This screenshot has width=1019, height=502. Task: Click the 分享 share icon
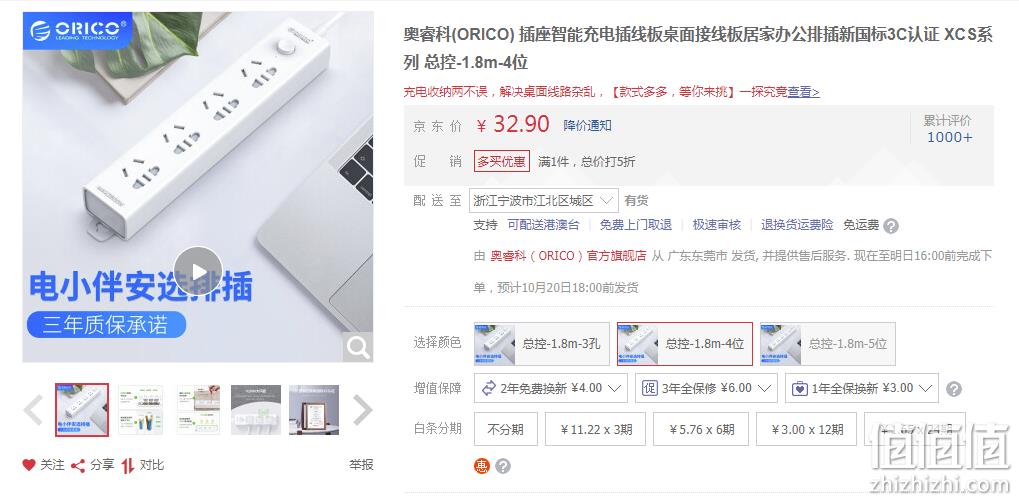(78, 466)
